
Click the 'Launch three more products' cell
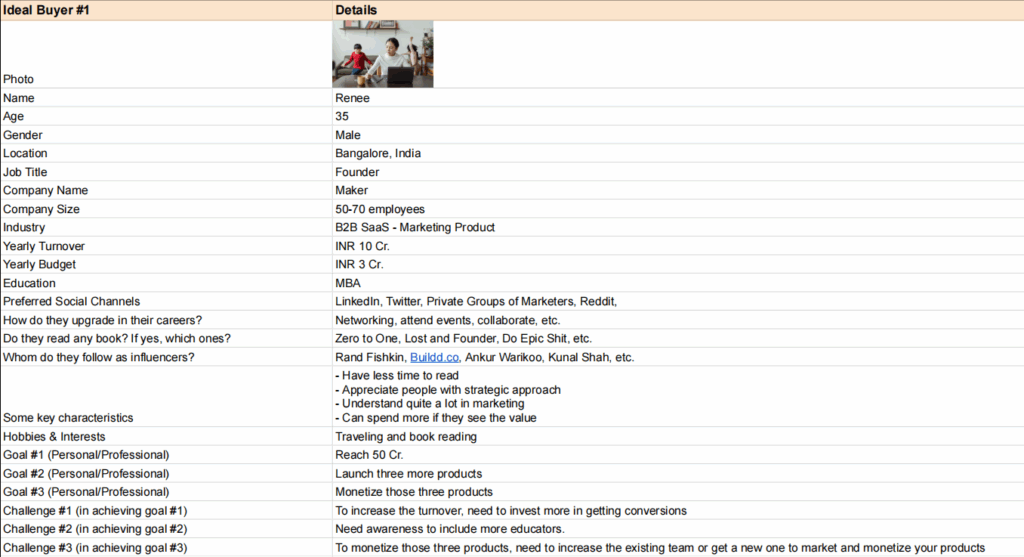(408, 473)
